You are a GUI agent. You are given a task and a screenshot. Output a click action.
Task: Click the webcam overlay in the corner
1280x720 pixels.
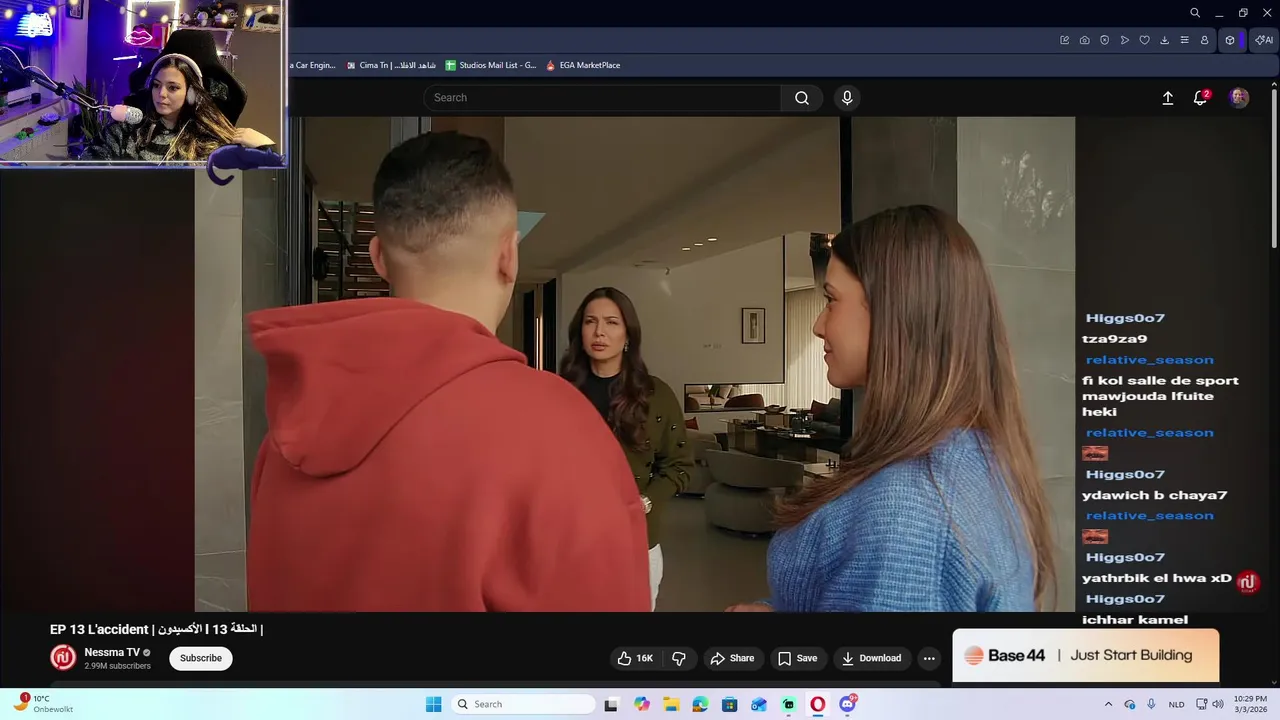(x=142, y=82)
